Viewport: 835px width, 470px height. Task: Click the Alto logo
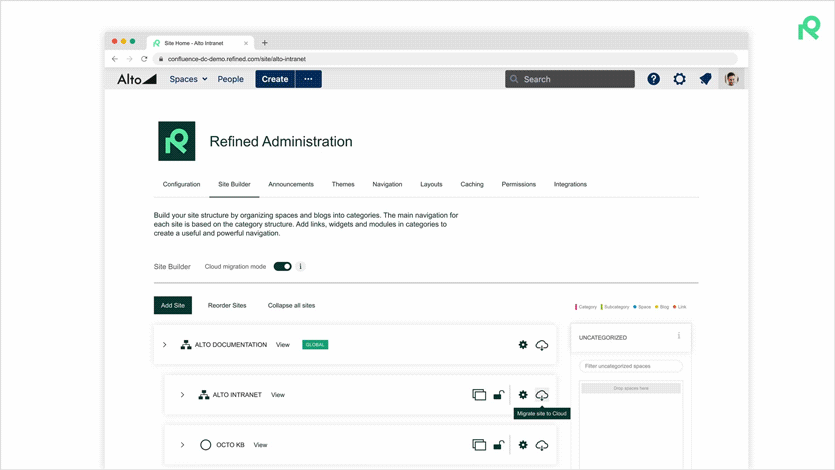[136, 79]
